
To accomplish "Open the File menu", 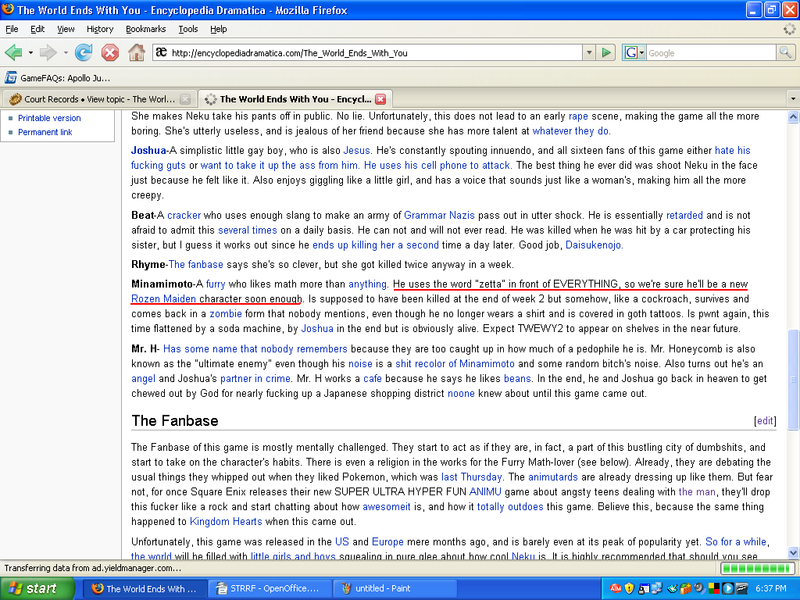I will click(x=11, y=29).
